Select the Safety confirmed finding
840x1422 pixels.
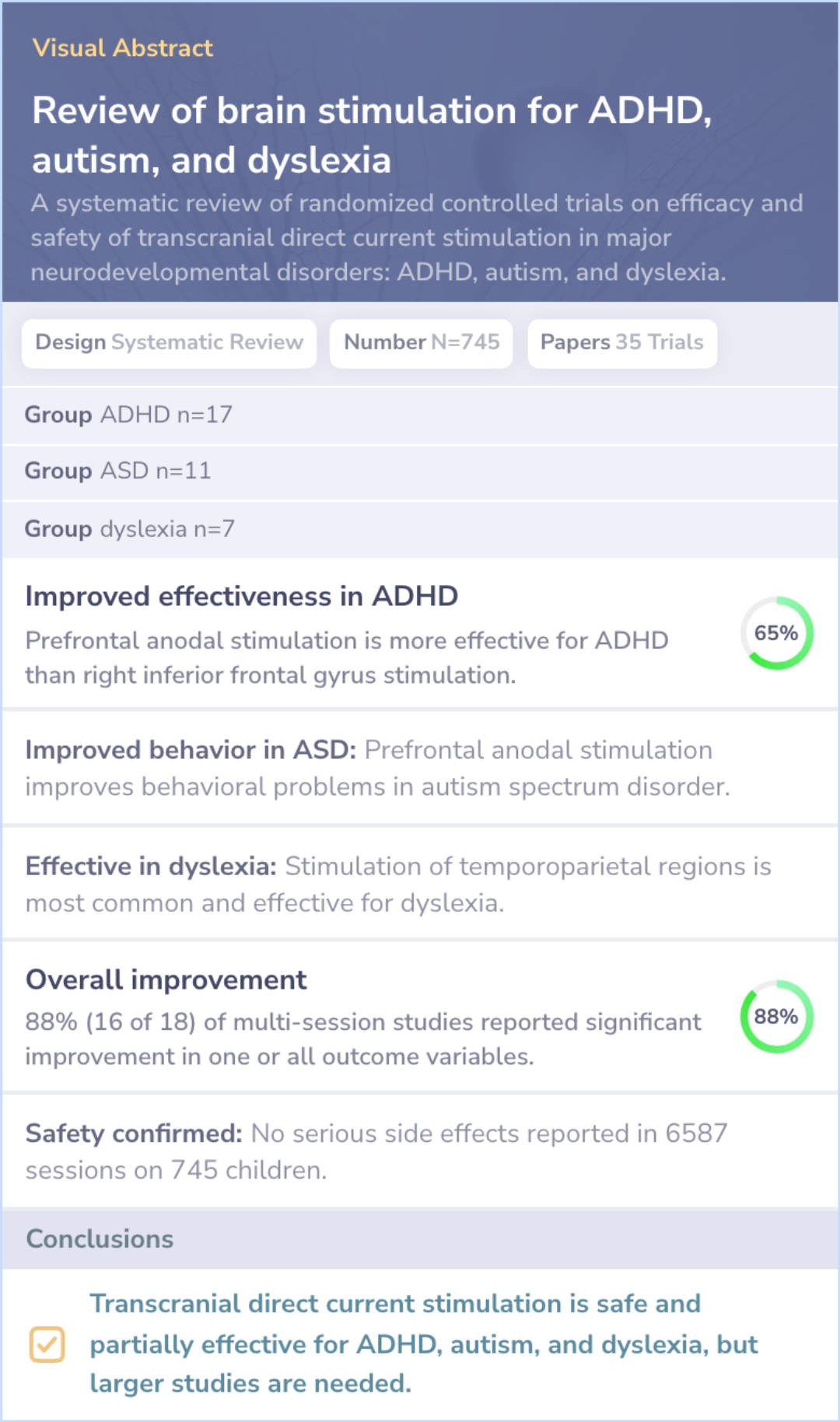coord(376,1151)
